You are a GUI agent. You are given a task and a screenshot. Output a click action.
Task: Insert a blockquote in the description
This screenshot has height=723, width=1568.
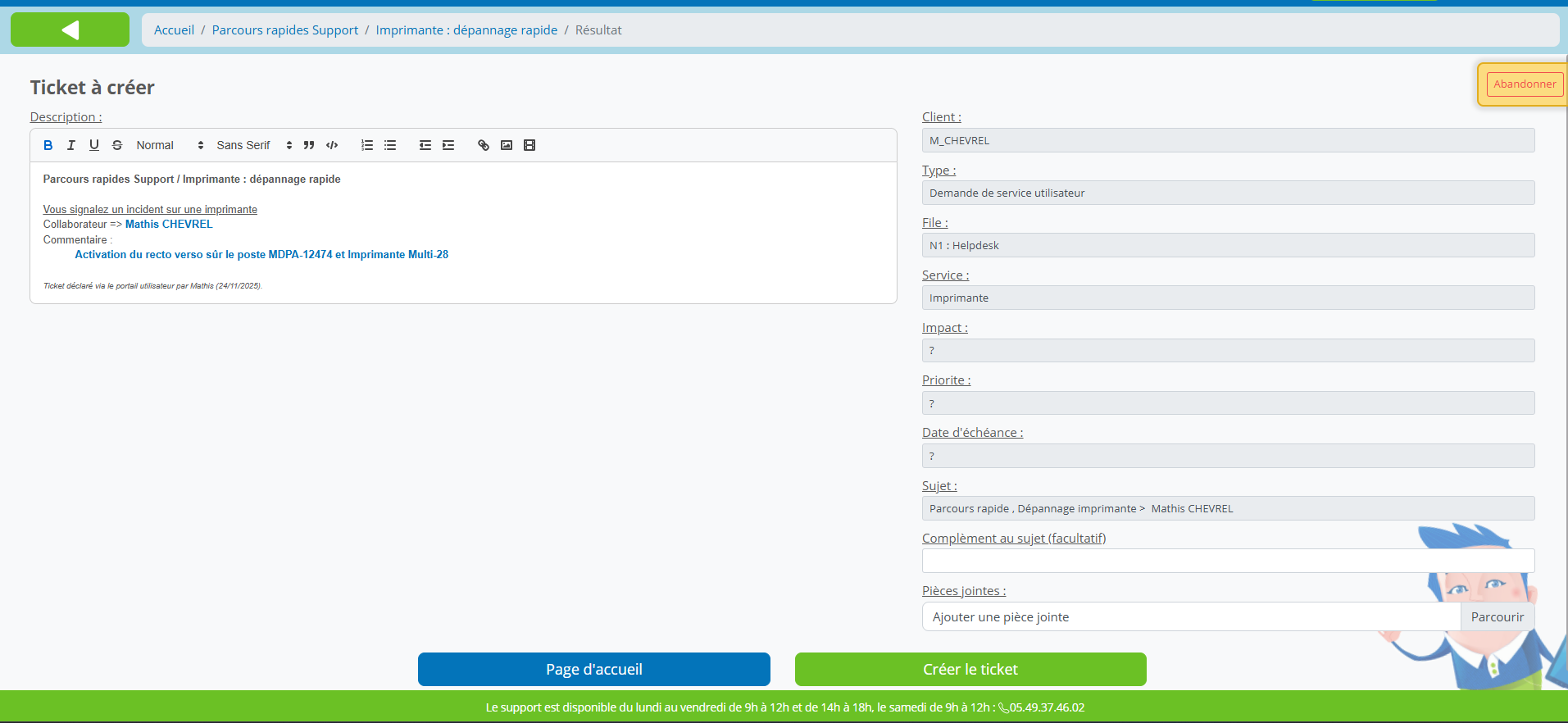click(x=309, y=145)
